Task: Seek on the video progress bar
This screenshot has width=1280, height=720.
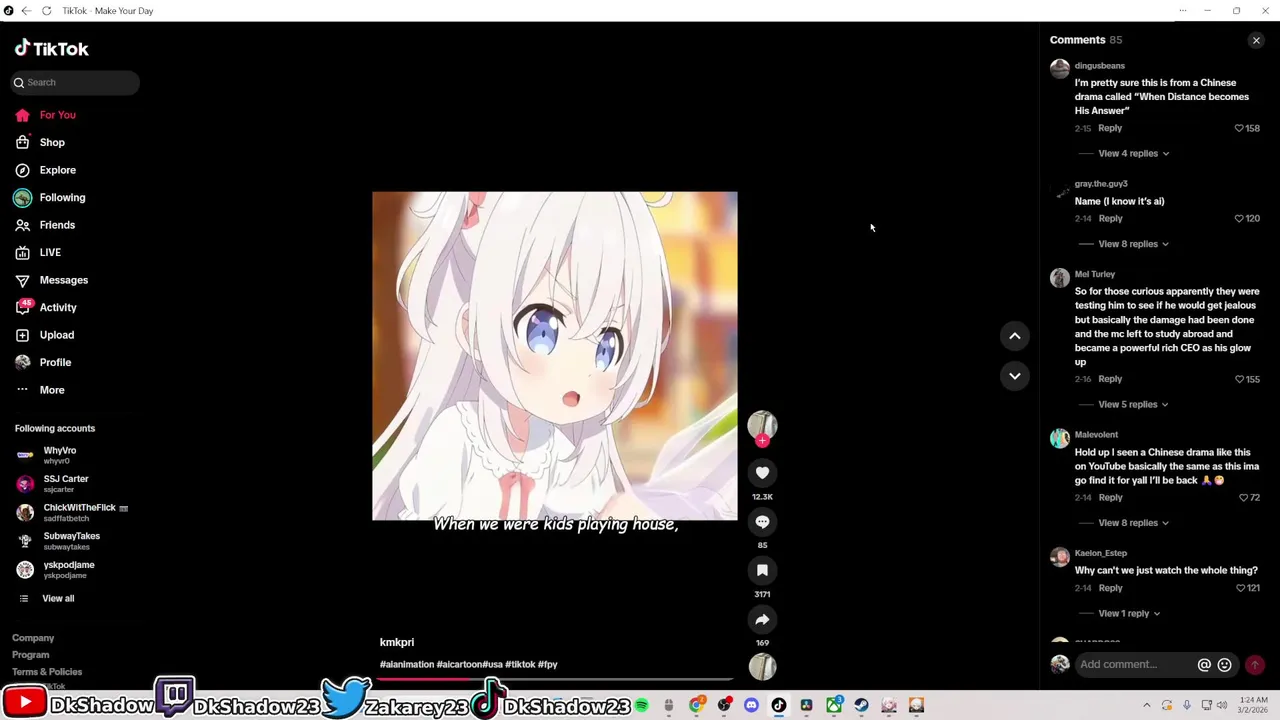Action: tap(555, 679)
